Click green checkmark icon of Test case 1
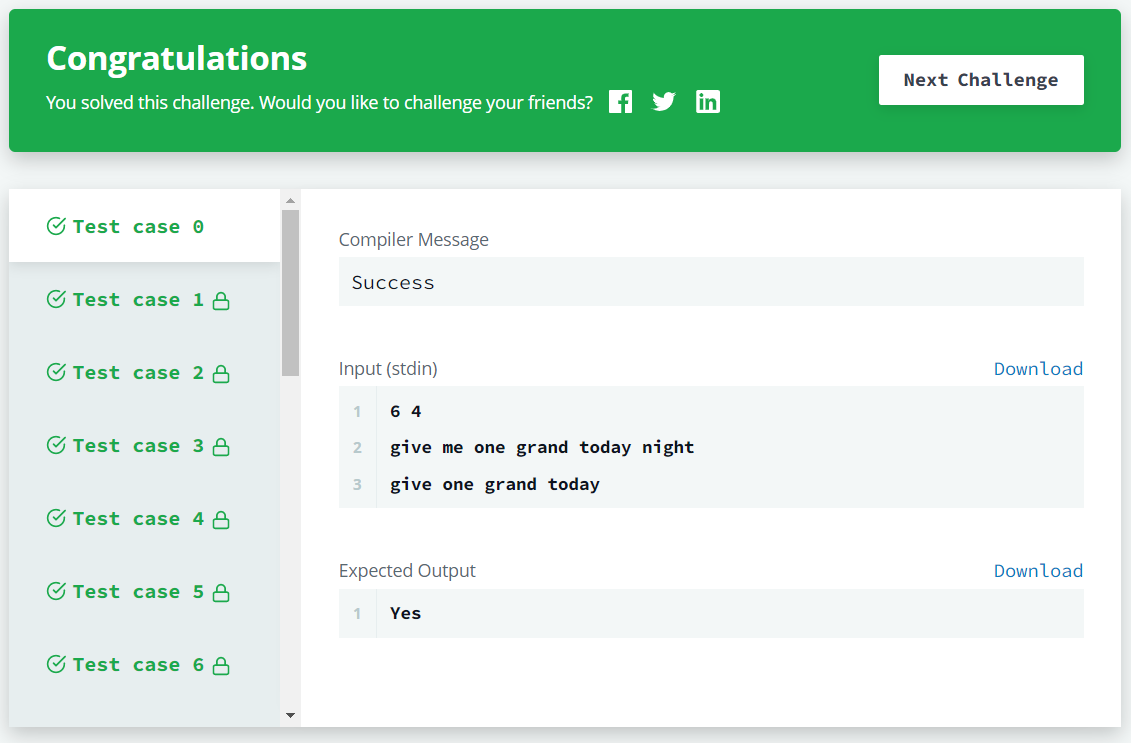 [x=56, y=299]
